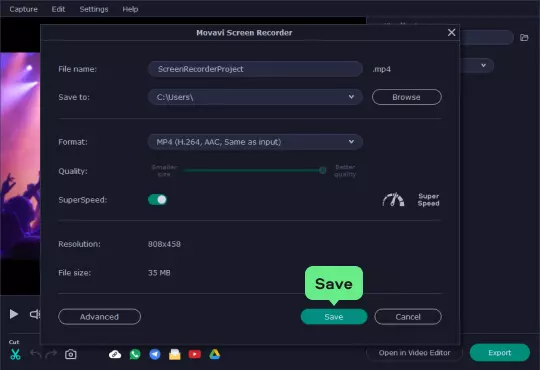Open the Edit menu
This screenshot has width=540, height=370.
(x=58, y=9)
